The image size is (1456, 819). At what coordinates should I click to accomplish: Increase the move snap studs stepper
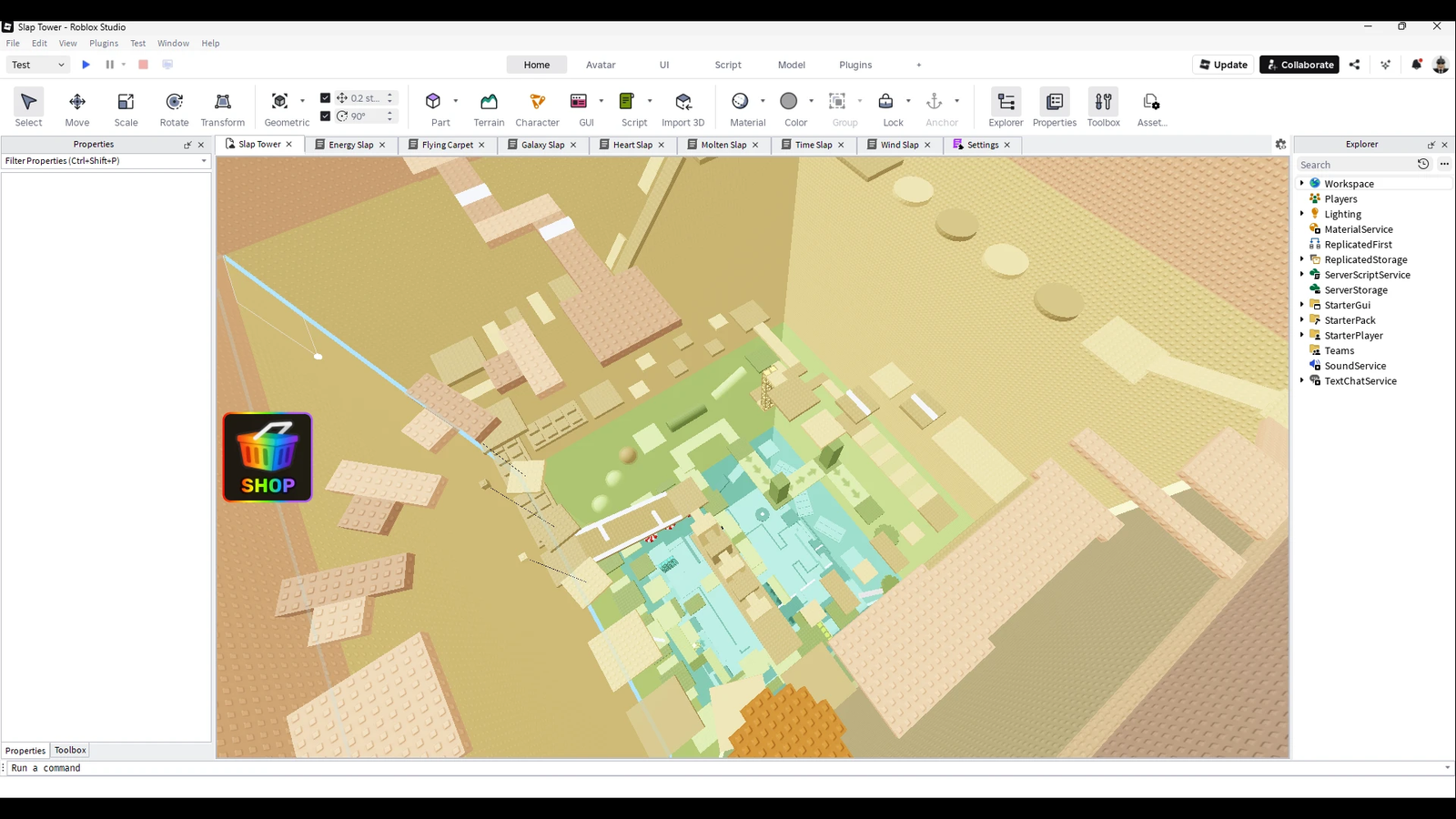click(x=390, y=95)
